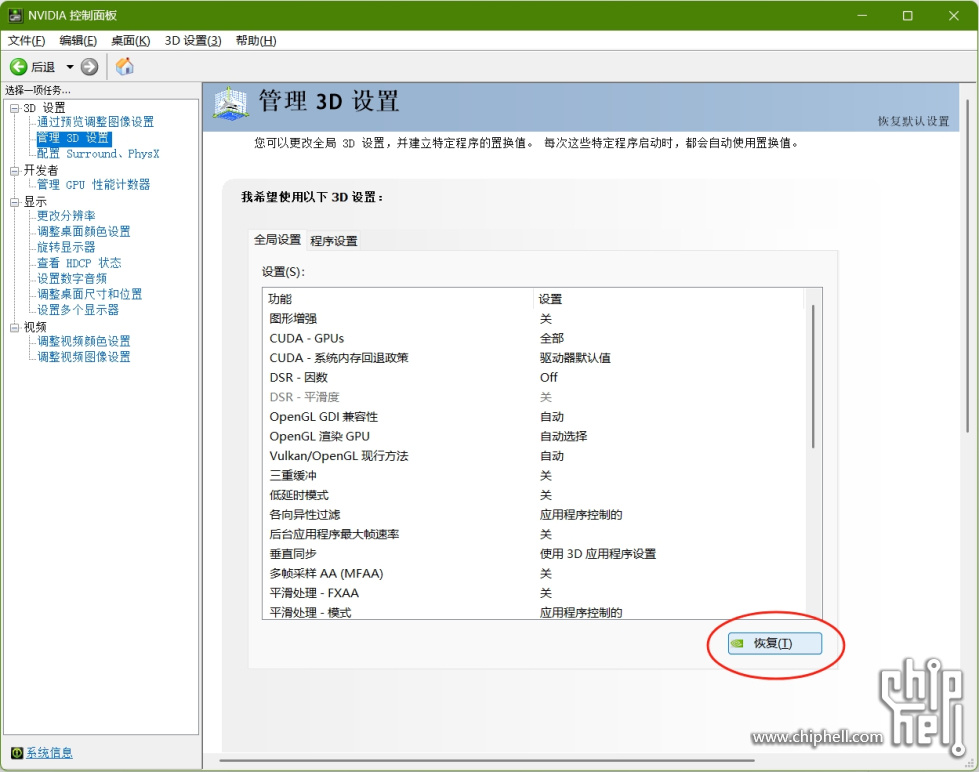The height and width of the screenshot is (772, 979).
Task: Select the 低延时模式 row
Action: click(x=534, y=495)
